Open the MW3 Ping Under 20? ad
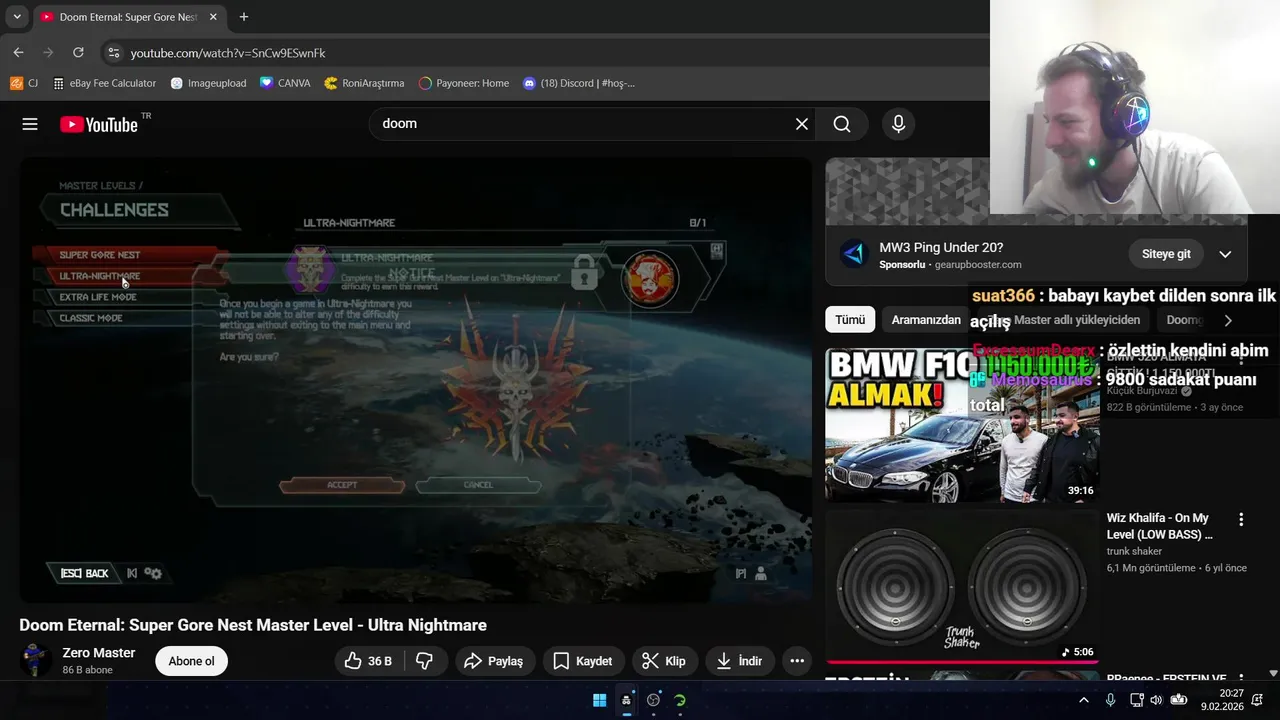This screenshot has width=1280, height=720. tap(941, 247)
